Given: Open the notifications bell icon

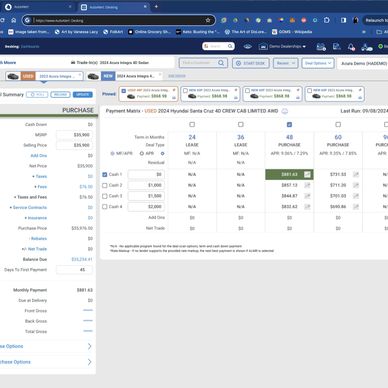Looking at the screenshot, I should [x=351, y=47].
